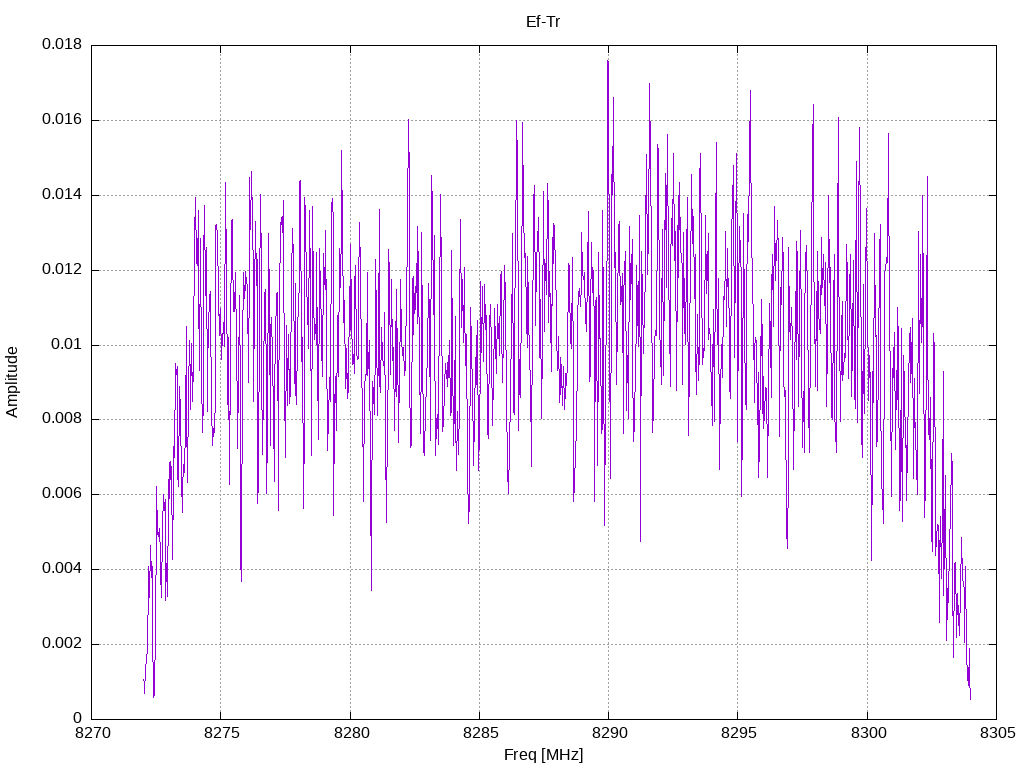1024x768 pixels.
Task: Click the 'Amplitude' y-axis label
Action: (x=12, y=382)
